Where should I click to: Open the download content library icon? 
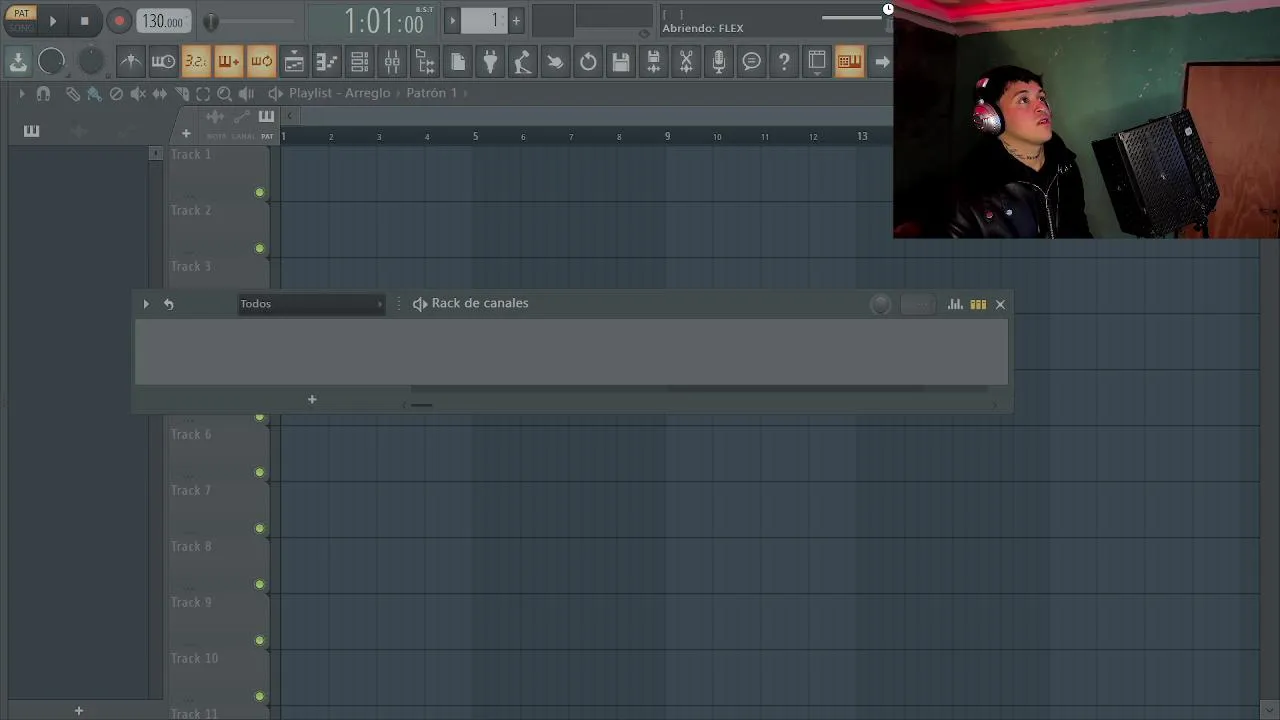coord(18,62)
